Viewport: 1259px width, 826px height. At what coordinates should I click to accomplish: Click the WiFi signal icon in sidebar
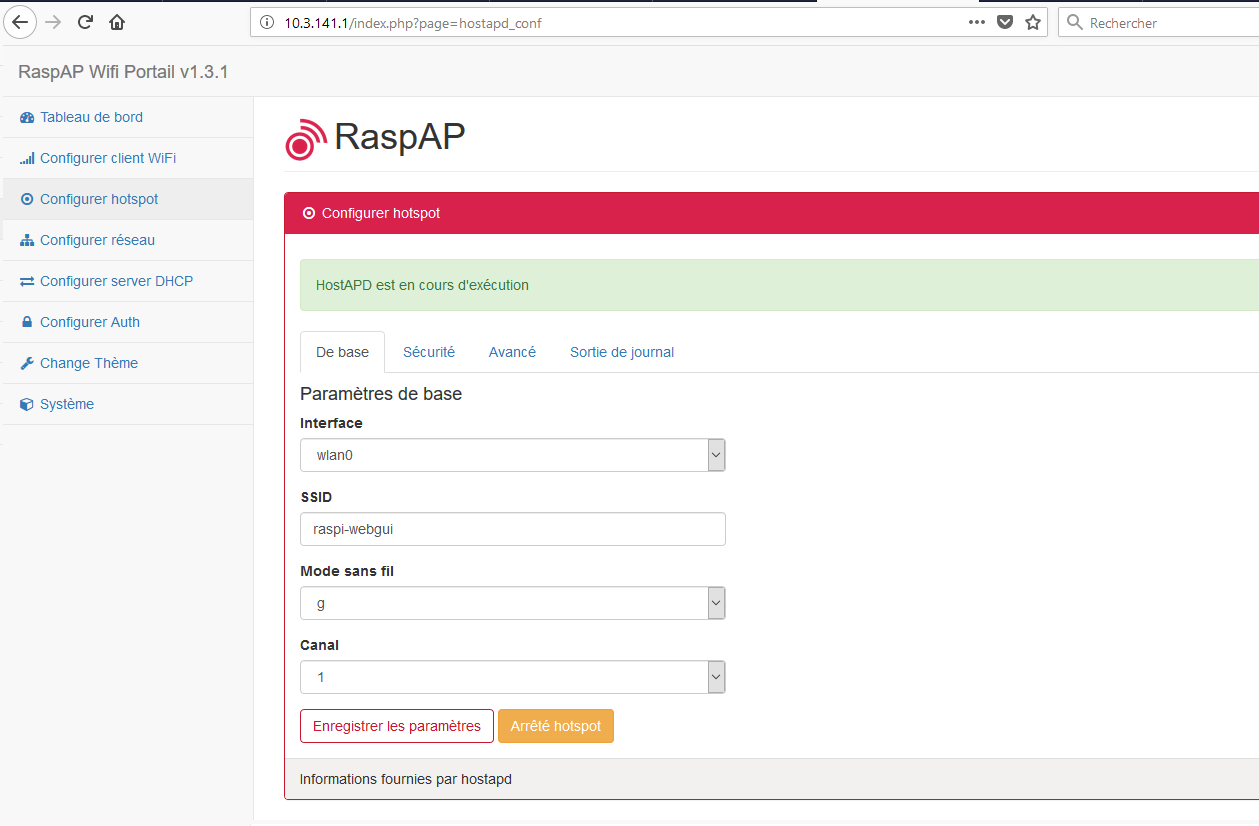[x=27, y=158]
